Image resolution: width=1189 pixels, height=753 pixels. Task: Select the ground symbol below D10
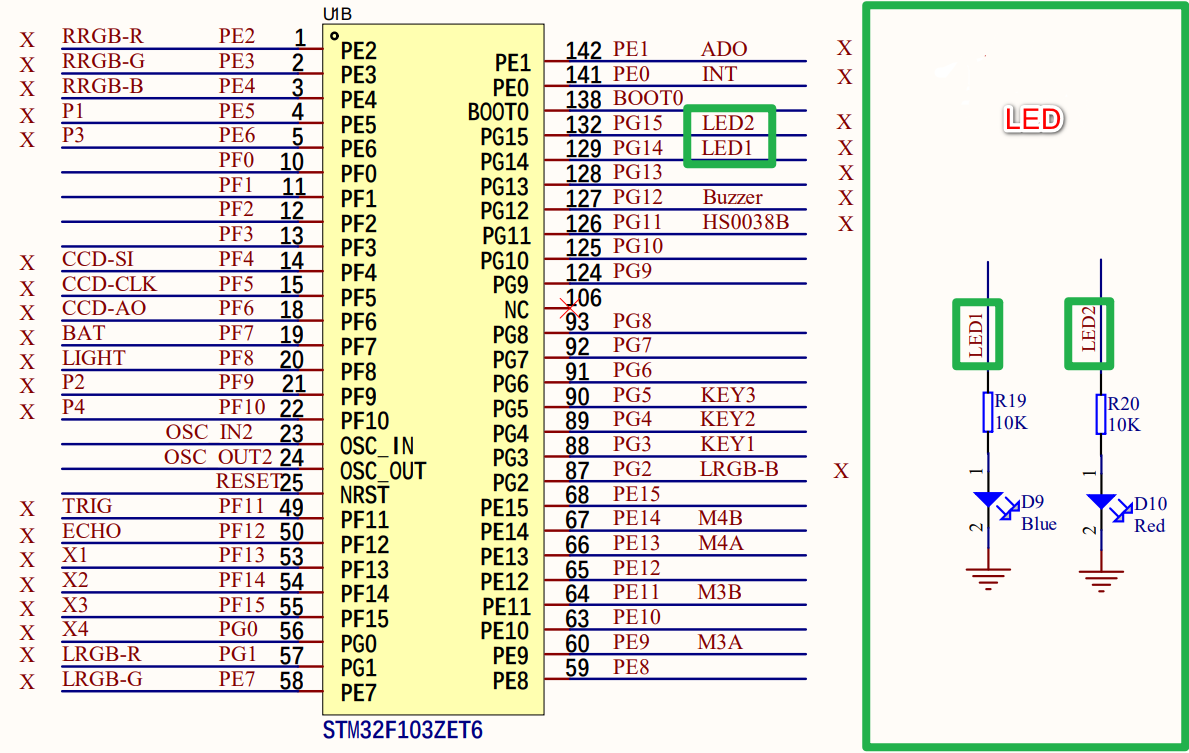[x=1101, y=580]
